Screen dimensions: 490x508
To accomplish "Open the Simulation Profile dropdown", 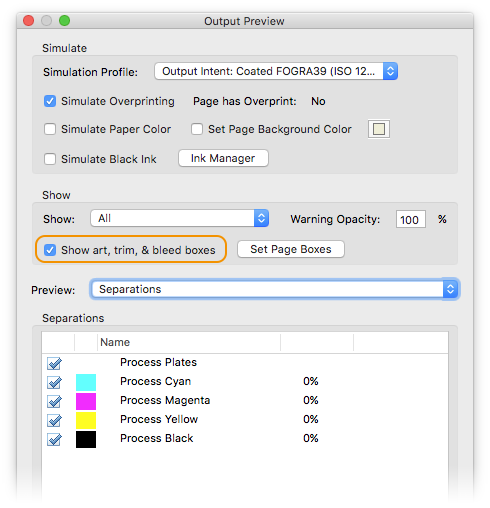I will 276,71.
